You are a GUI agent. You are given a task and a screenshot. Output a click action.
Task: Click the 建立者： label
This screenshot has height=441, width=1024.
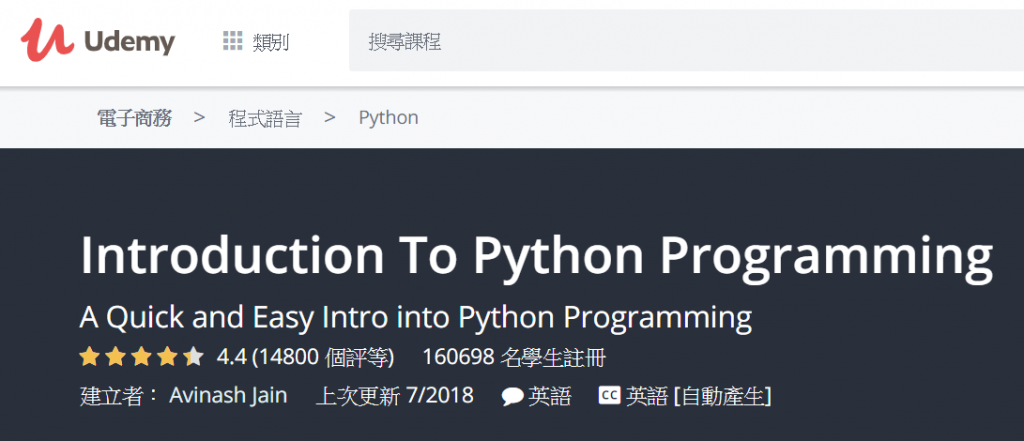[x=120, y=396]
